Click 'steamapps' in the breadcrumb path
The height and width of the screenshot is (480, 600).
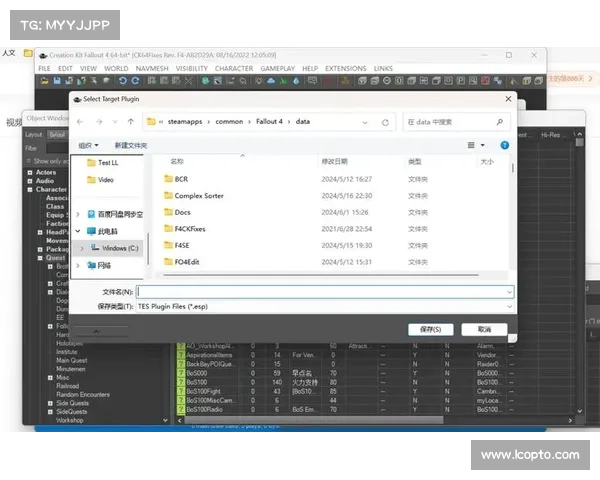point(185,122)
